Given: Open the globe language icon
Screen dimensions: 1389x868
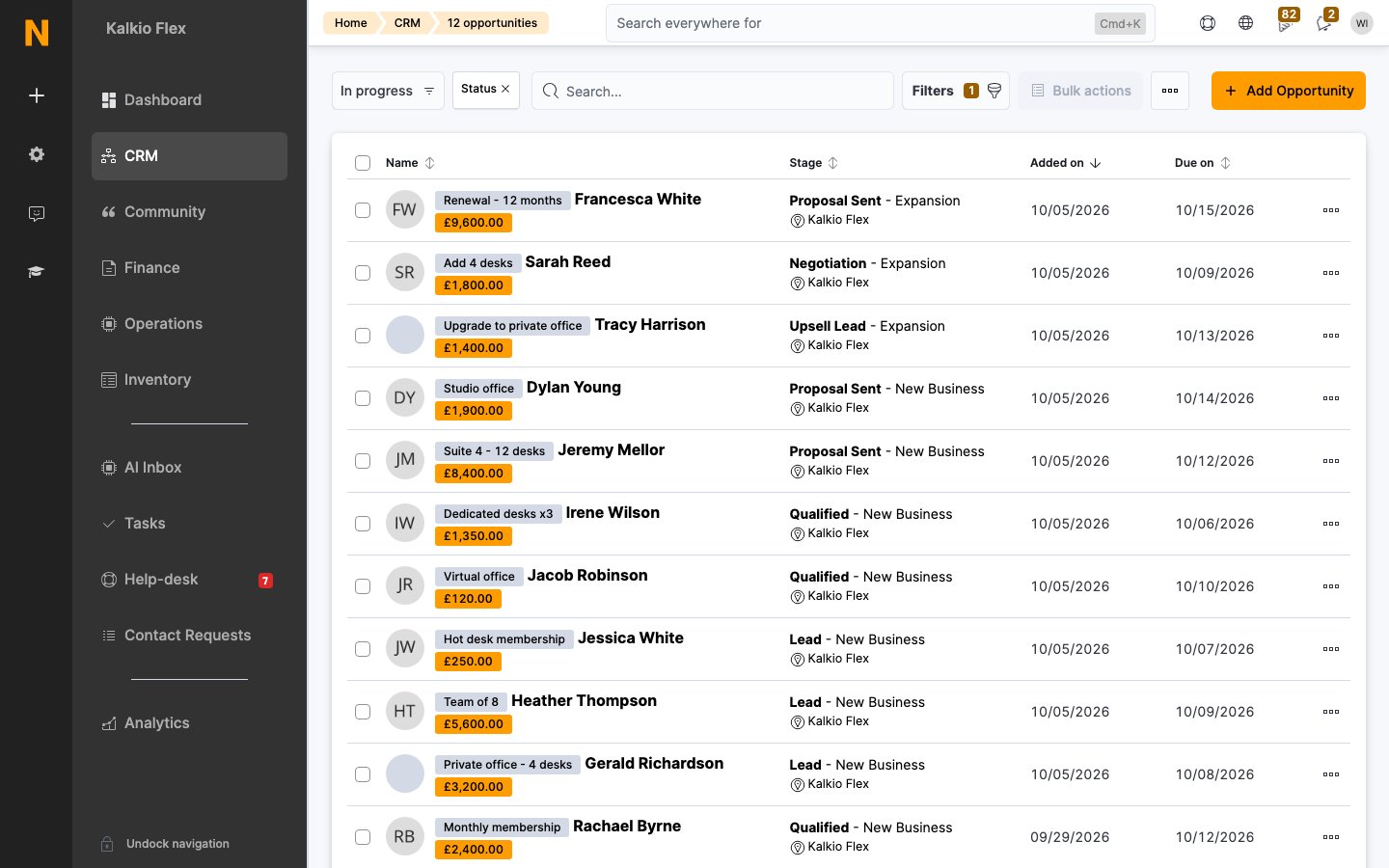Looking at the screenshot, I should [x=1246, y=23].
